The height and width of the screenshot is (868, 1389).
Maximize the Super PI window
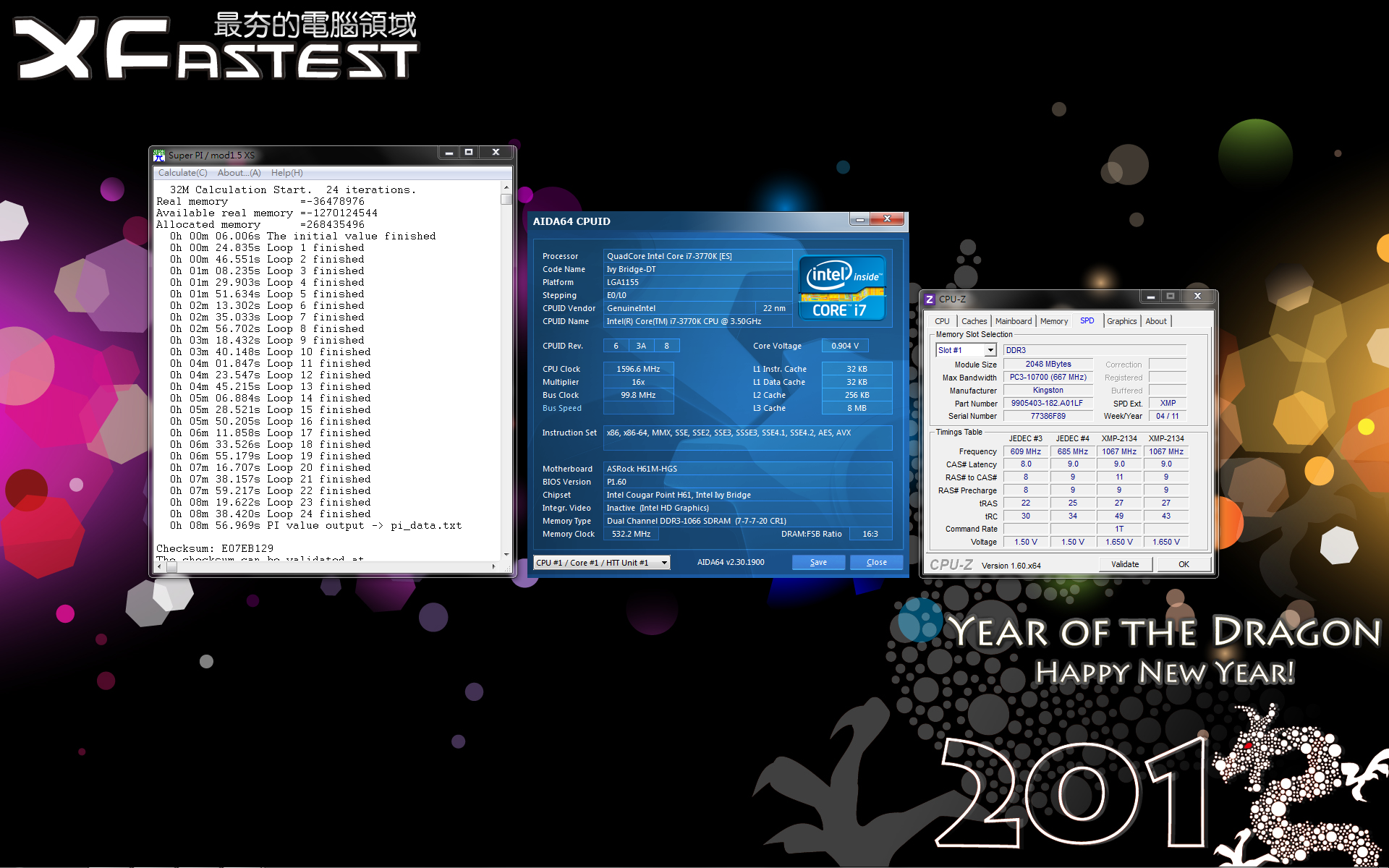[469, 153]
